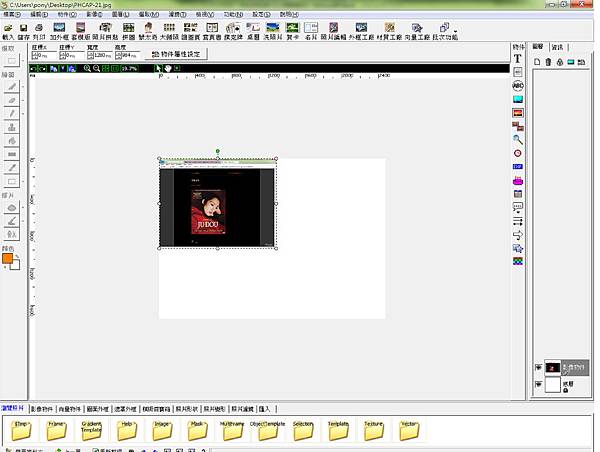The width and height of the screenshot is (600, 452).
Task: Open the 拼圖 (Puzzle) tool
Action: (129, 31)
